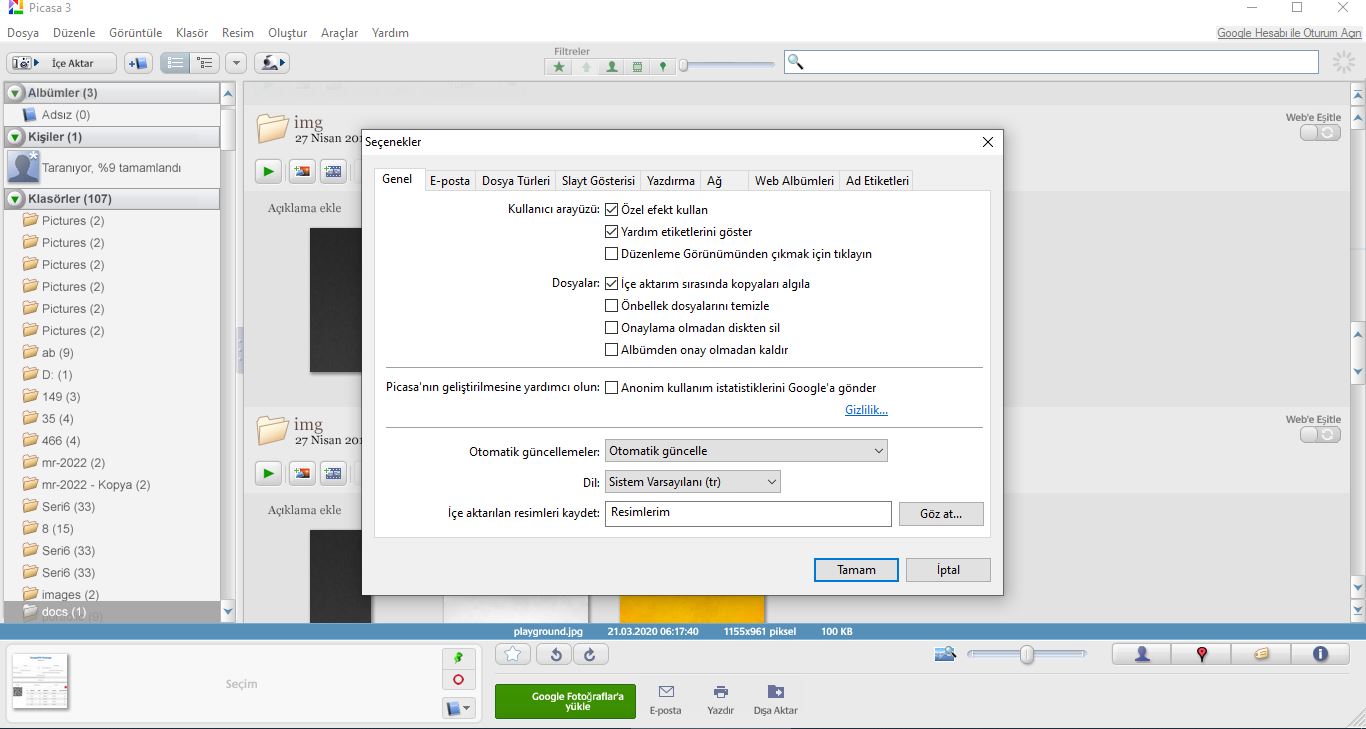Rotate photo counter-clockwise
The image size is (1366, 729).
pos(555,654)
